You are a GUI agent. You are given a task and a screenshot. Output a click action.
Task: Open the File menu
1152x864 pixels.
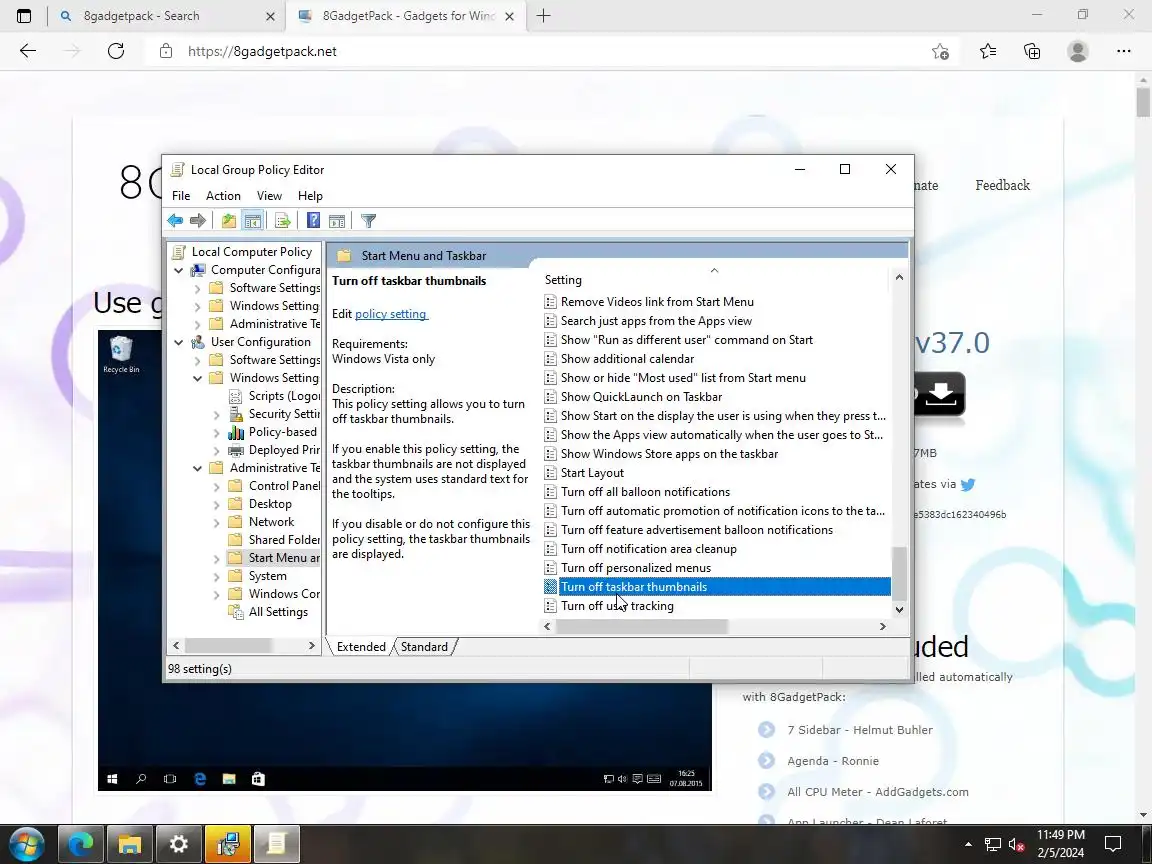[181, 195]
